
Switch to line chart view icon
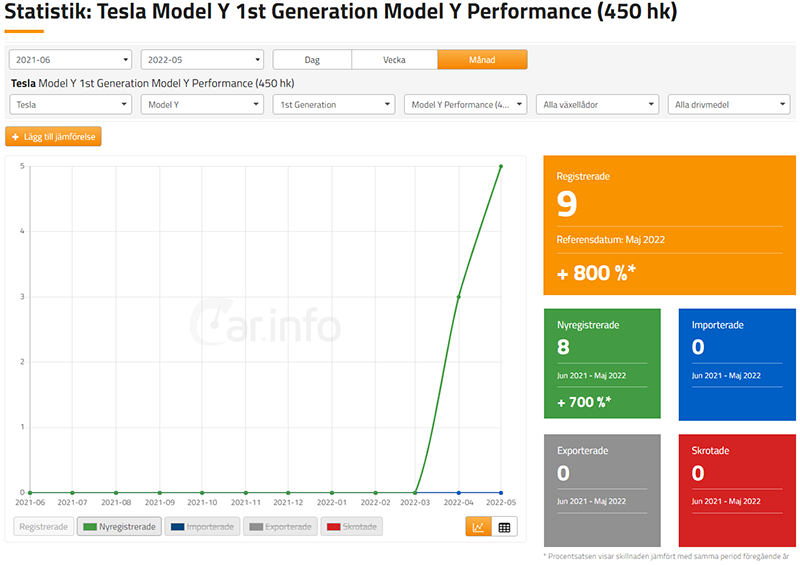coord(479,527)
